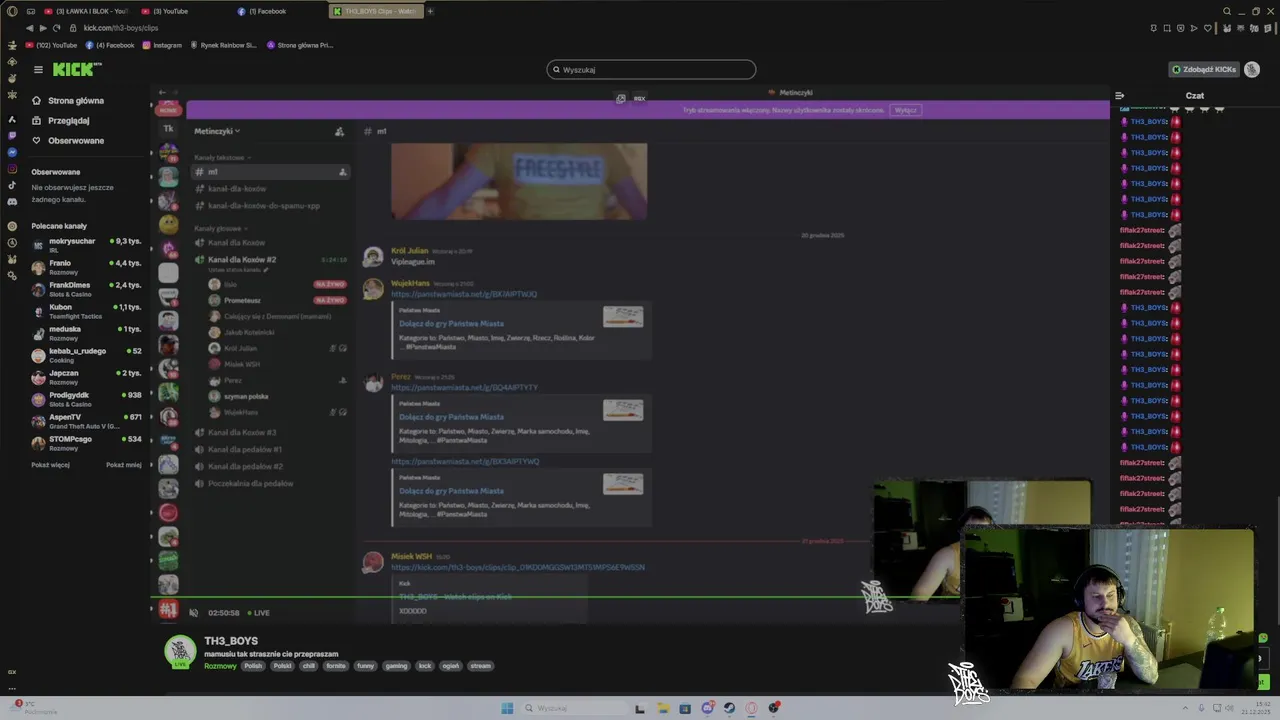Click the stream tag
The width and height of the screenshot is (1280, 720).
[x=481, y=666]
